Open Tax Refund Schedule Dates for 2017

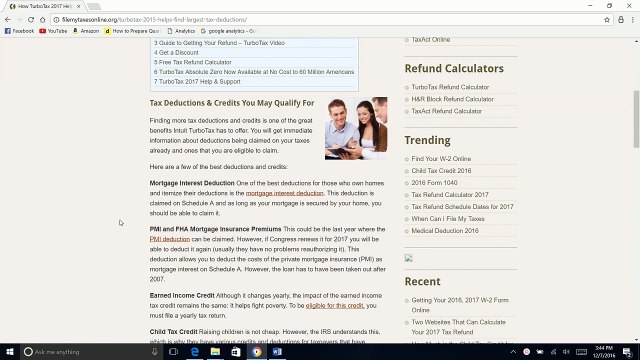tap(462, 207)
